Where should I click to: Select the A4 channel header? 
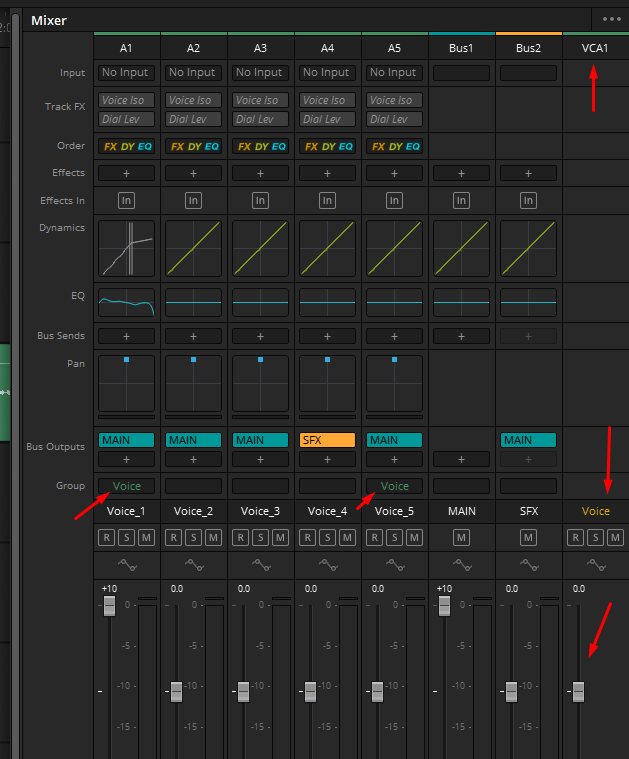327,48
